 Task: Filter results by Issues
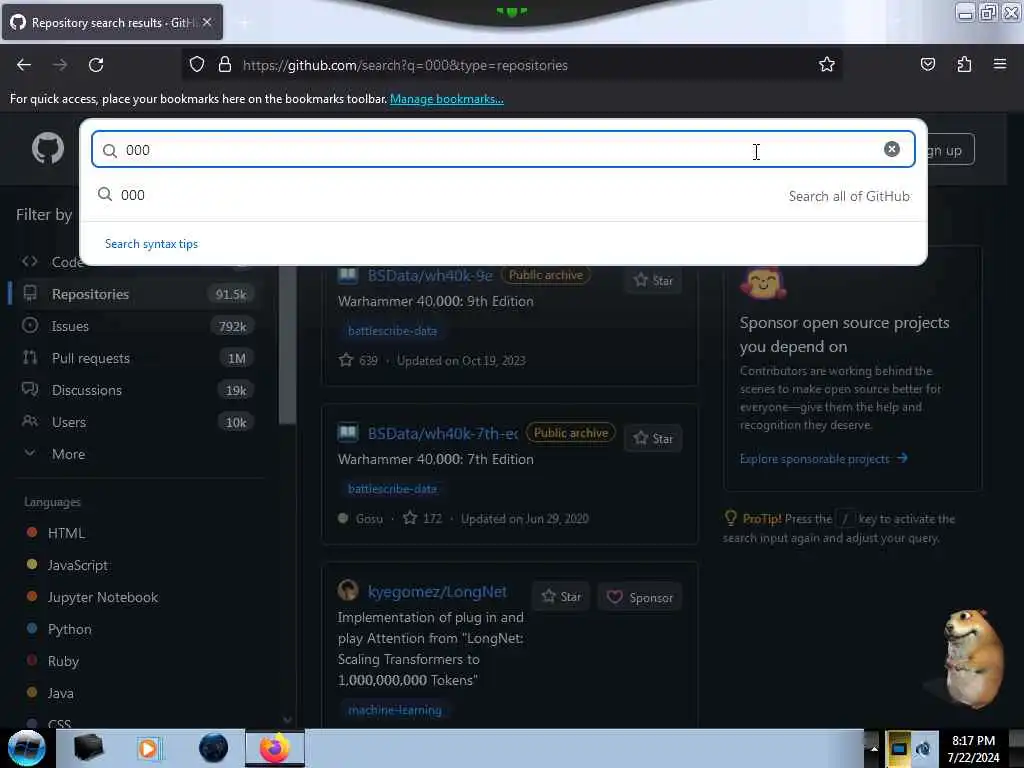[138, 326]
